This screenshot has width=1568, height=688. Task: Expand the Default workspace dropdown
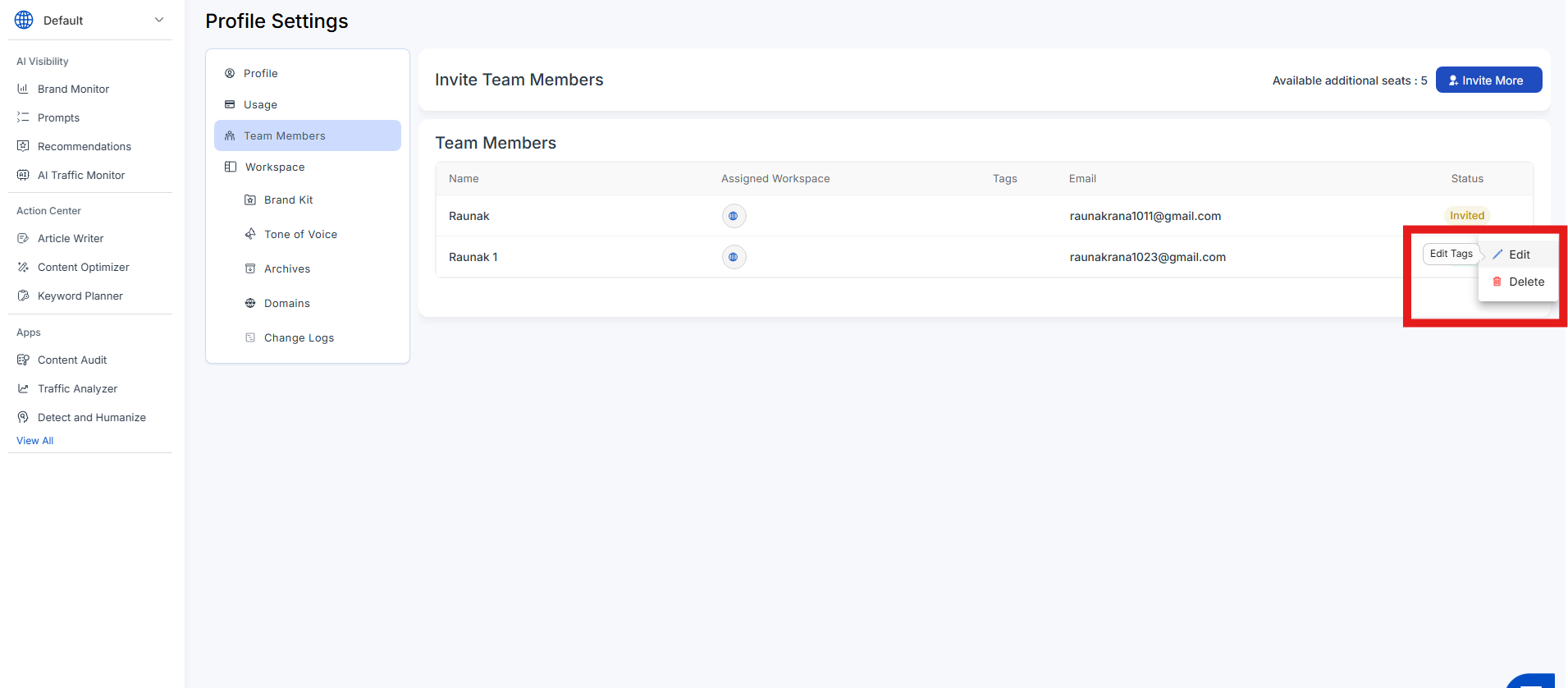tap(158, 21)
